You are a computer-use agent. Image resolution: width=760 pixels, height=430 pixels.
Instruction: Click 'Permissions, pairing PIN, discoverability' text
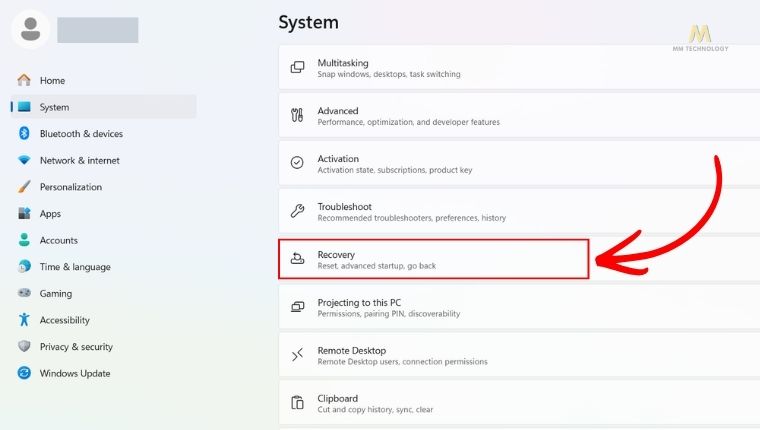point(389,314)
